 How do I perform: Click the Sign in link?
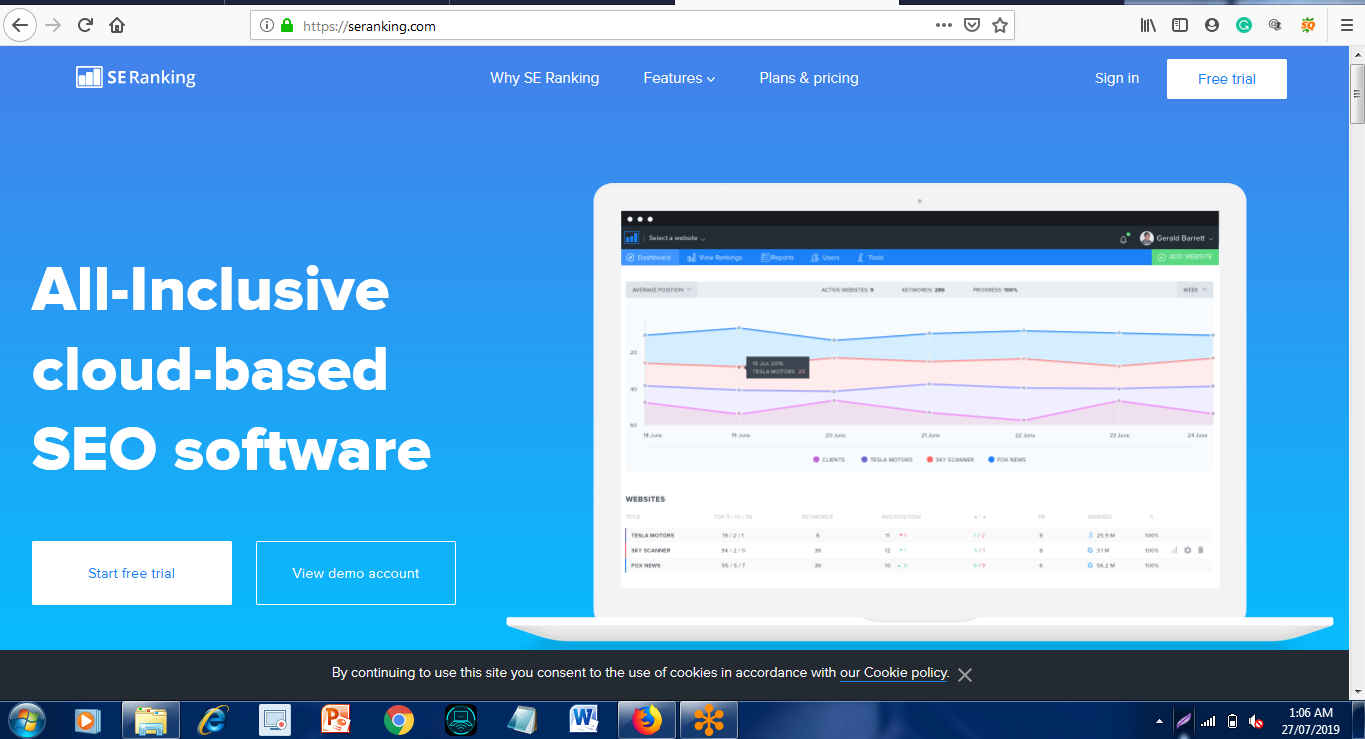point(1117,78)
